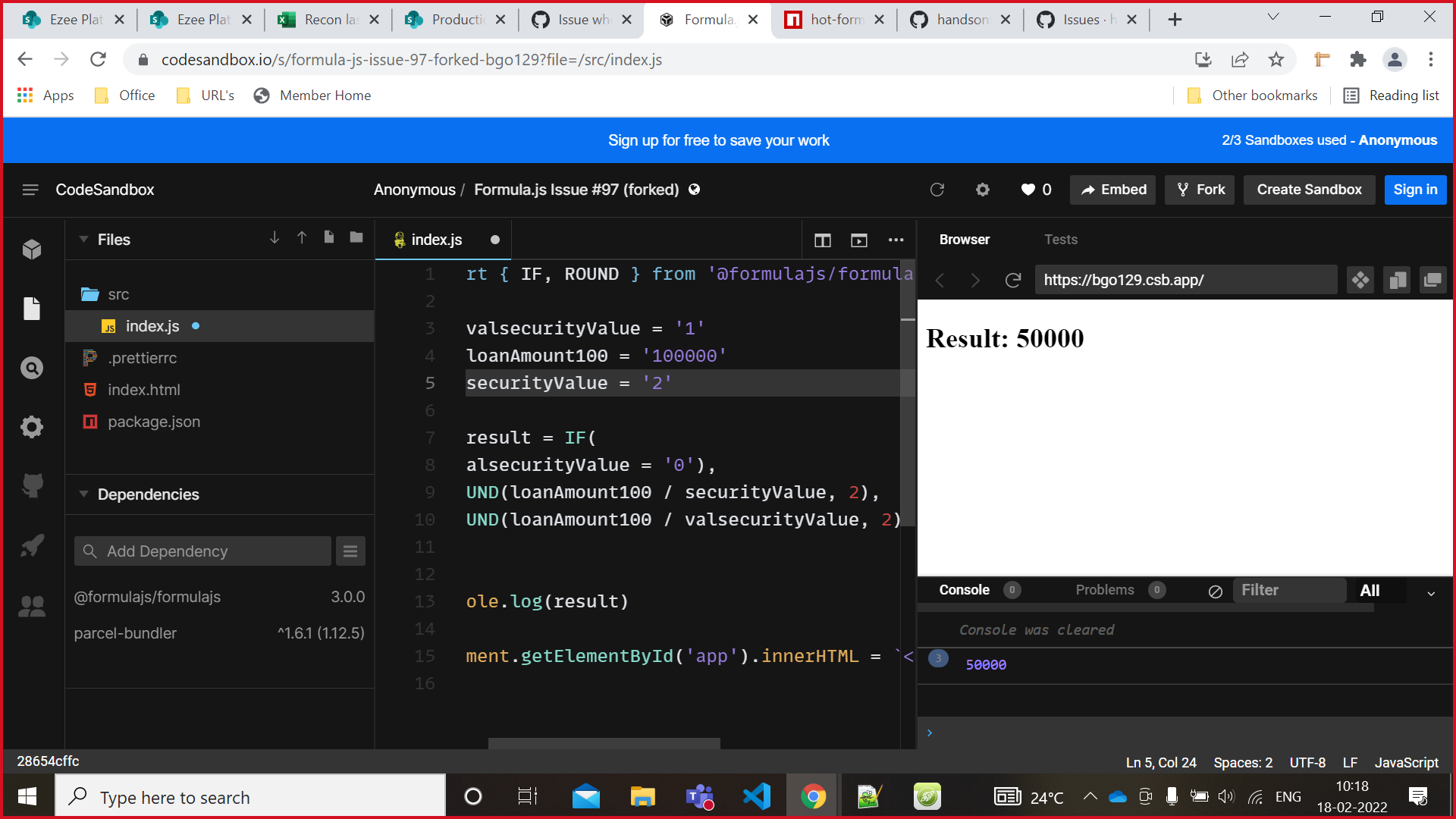Open the Search panel in CodeSandbox sidebar
Image resolution: width=1456 pixels, height=819 pixels.
click(x=32, y=367)
